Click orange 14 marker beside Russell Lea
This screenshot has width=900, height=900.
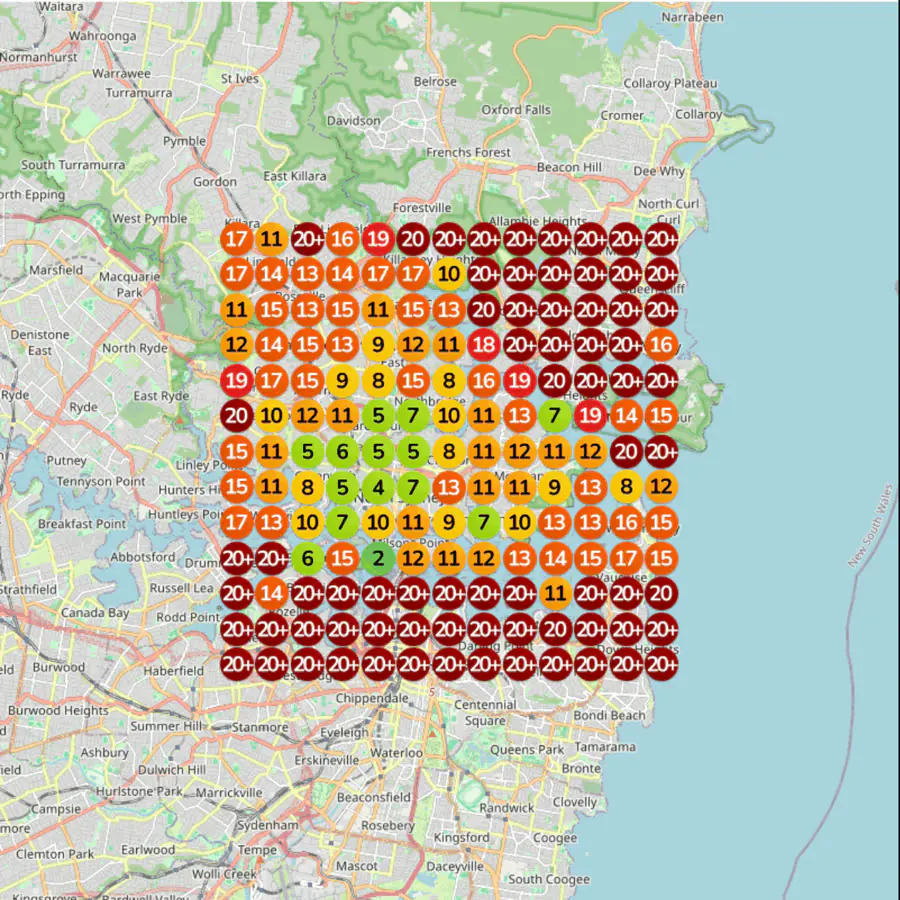pos(271,593)
